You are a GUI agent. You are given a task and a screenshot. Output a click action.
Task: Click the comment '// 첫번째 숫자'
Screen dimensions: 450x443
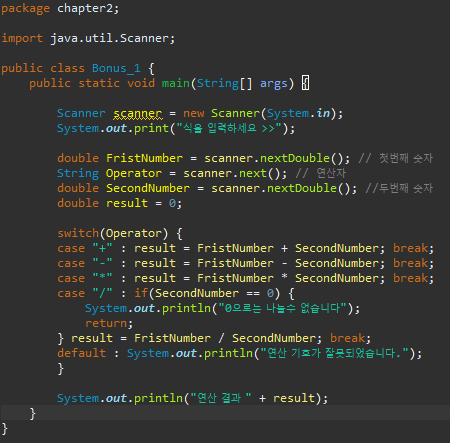click(x=396, y=158)
